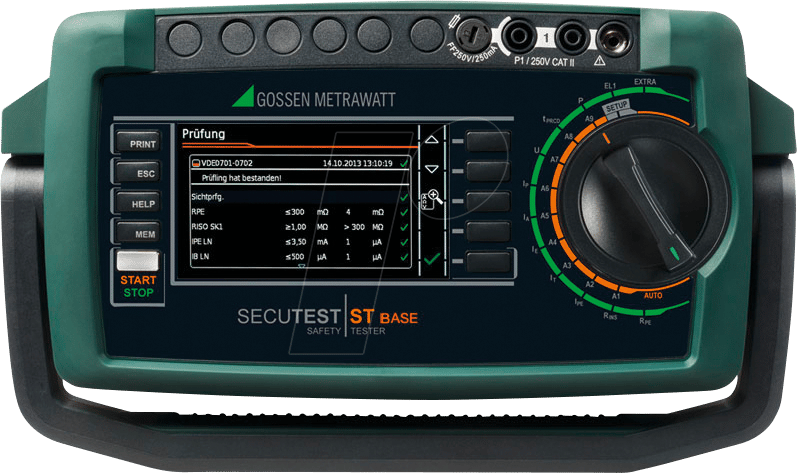This screenshot has height=473, width=798.
Task: Select the date 14.10.2013 13:10:19
Action: pos(358,163)
